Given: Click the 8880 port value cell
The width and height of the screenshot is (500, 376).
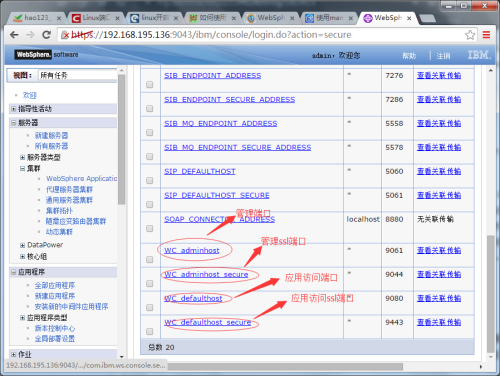Looking at the screenshot, I should click(394, 219).
